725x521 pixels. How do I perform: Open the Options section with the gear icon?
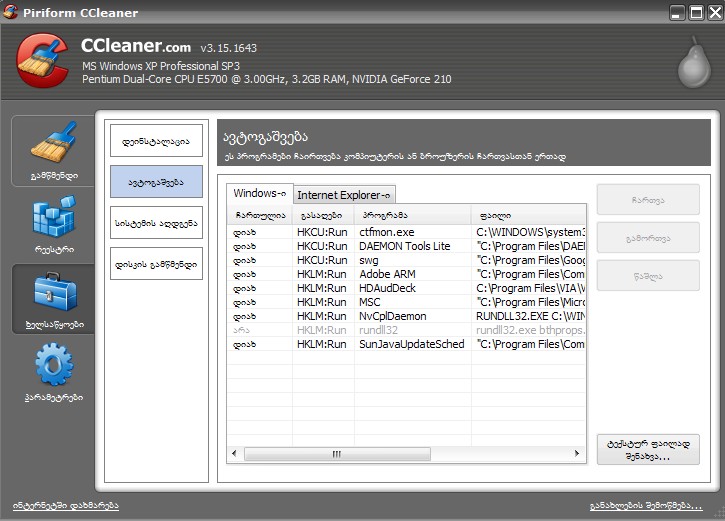[x=53, y=371]
